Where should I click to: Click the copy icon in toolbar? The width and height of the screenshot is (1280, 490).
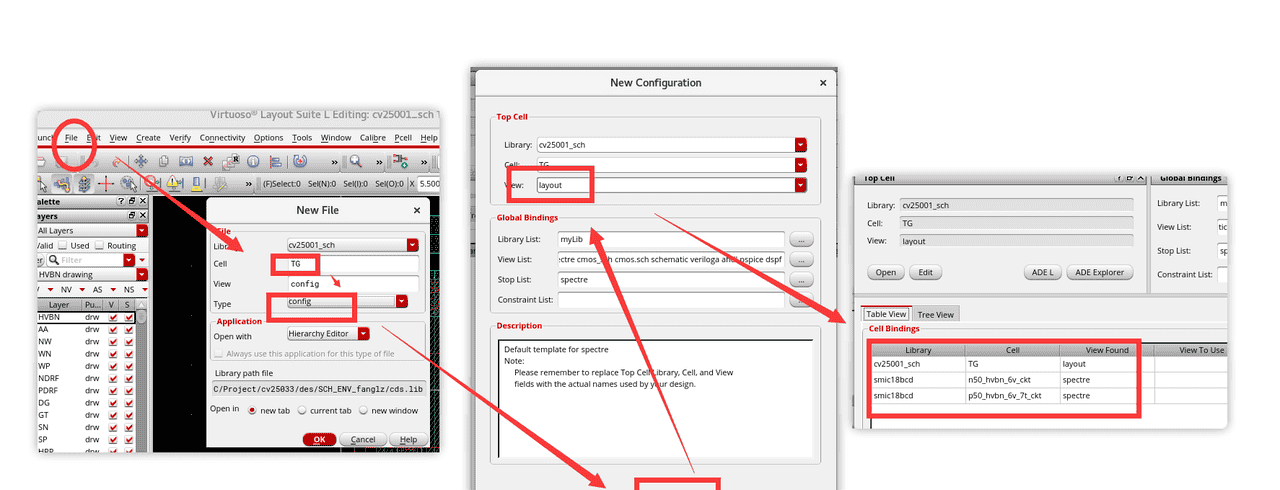point(163,161)
